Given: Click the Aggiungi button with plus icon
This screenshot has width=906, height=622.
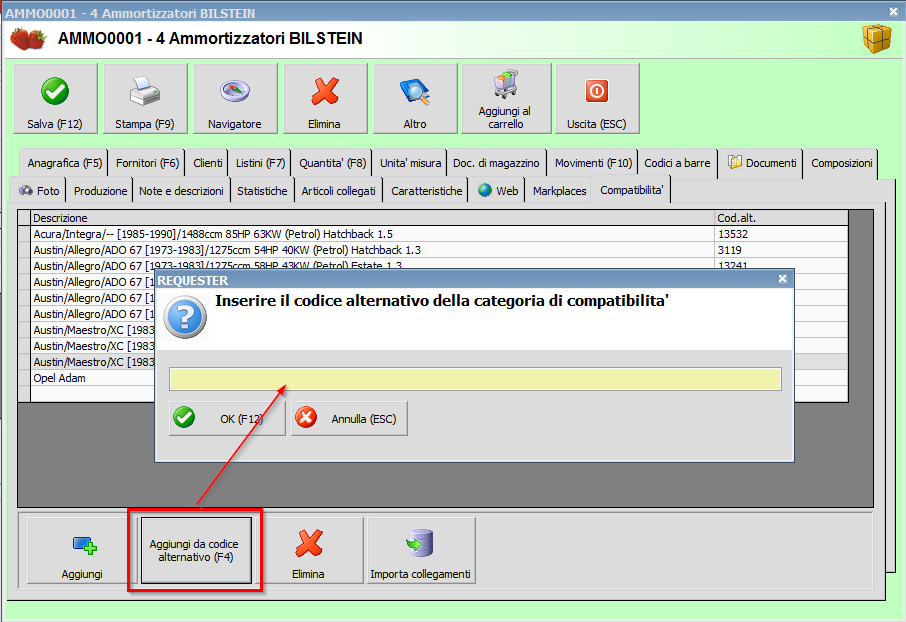Looking at the screenshot, I should coord(83,550).
